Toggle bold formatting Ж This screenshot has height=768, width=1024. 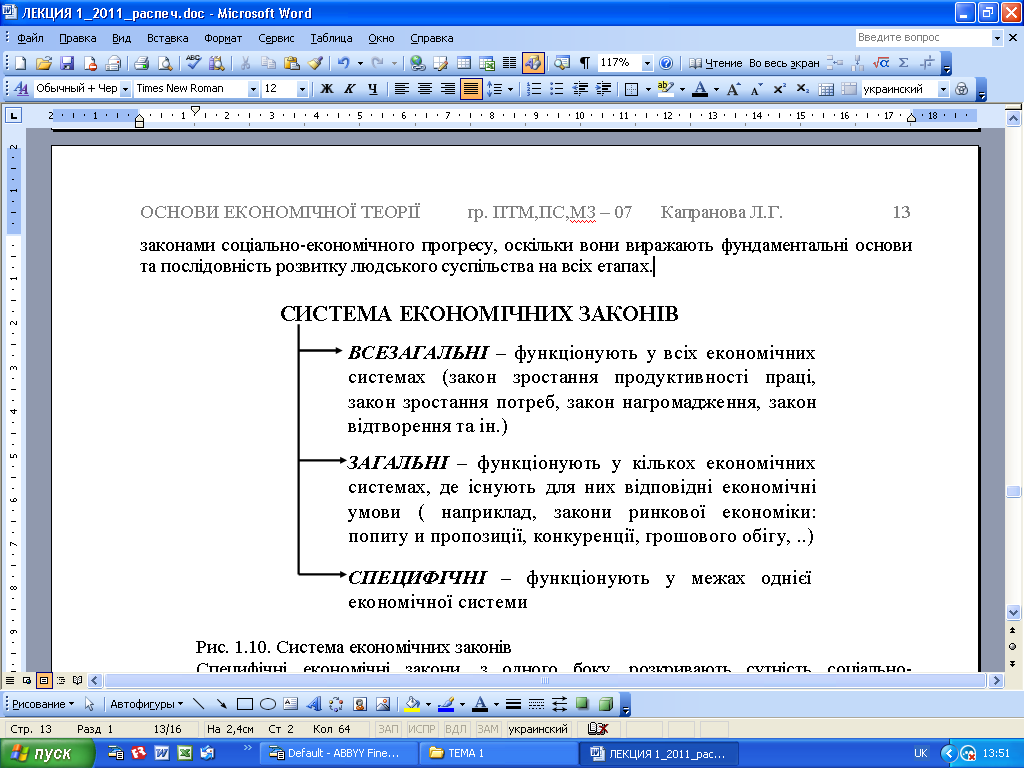click(327, 89)
